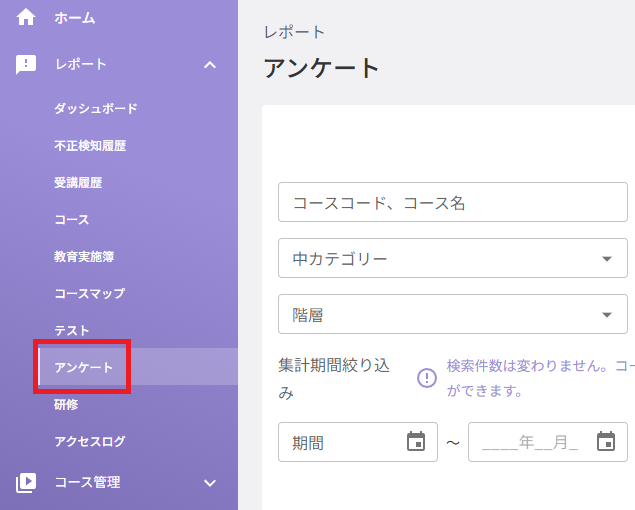Click the コース管理 video library icon
Image resolution: width=635 pixels, height=510 pixels.
tap(26, 482)
